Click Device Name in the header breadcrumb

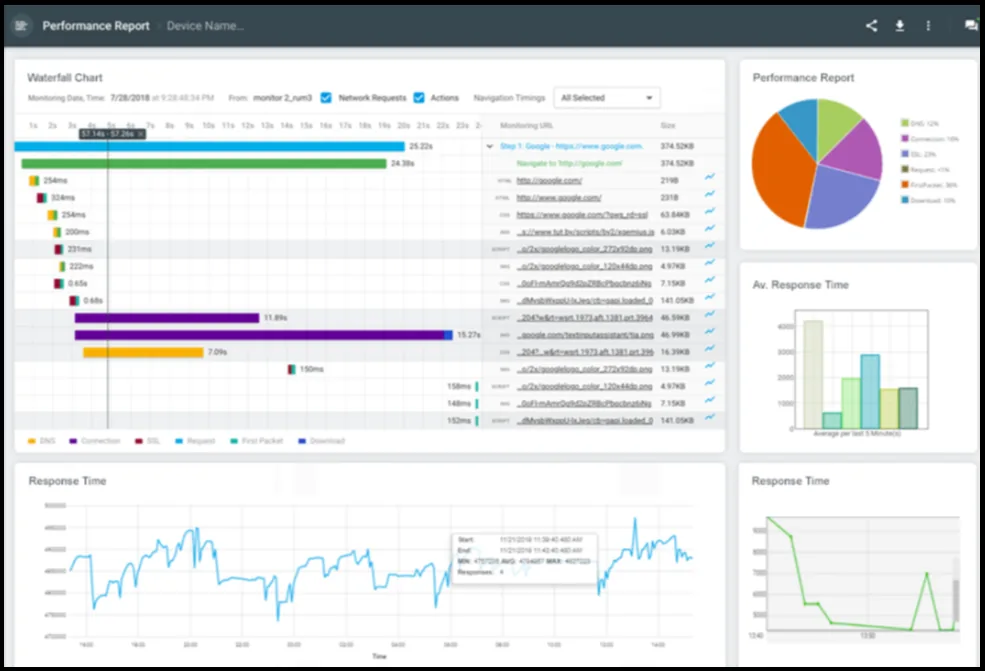click(x=205, y=26)
